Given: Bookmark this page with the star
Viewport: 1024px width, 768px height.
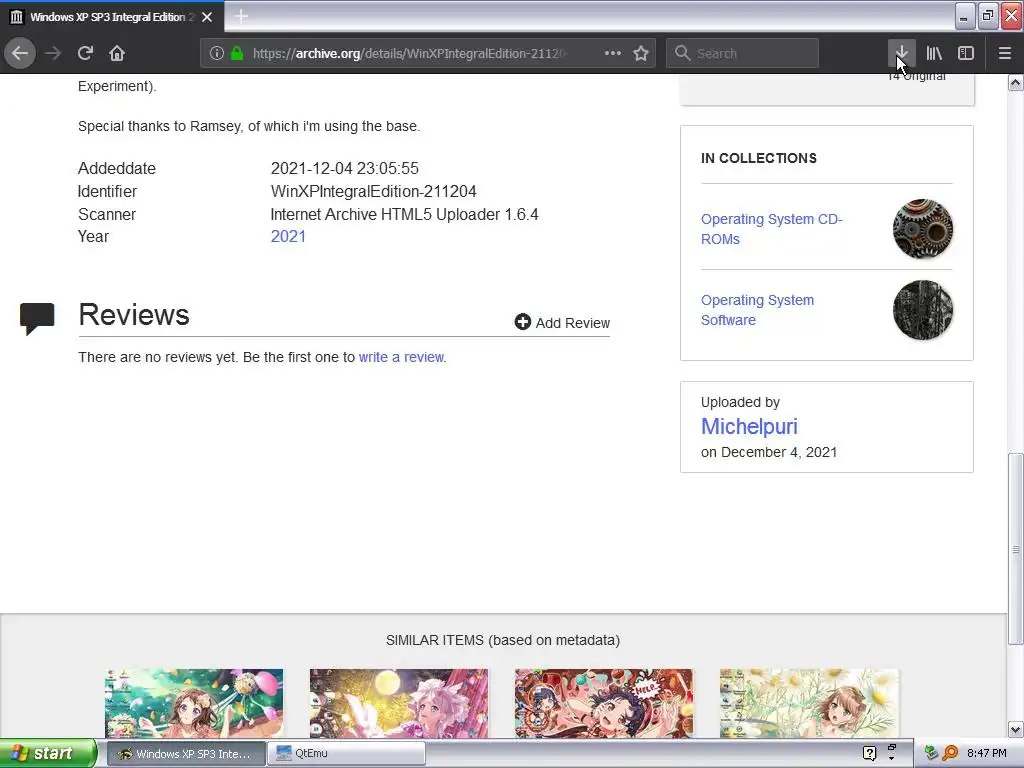Looking at the screenshot, I should tap(641, 53).
